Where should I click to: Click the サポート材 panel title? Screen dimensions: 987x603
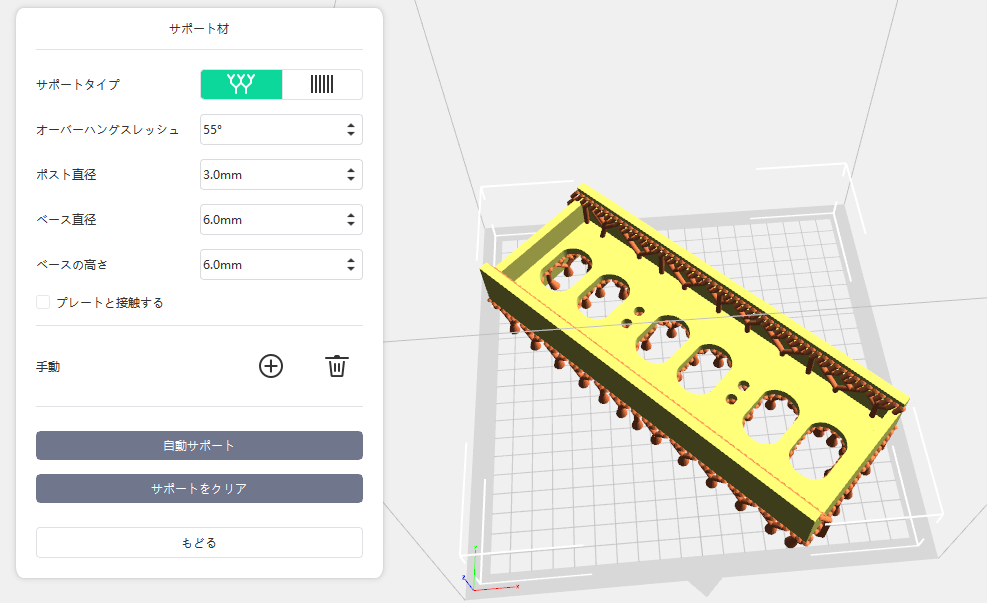(199, 29)
